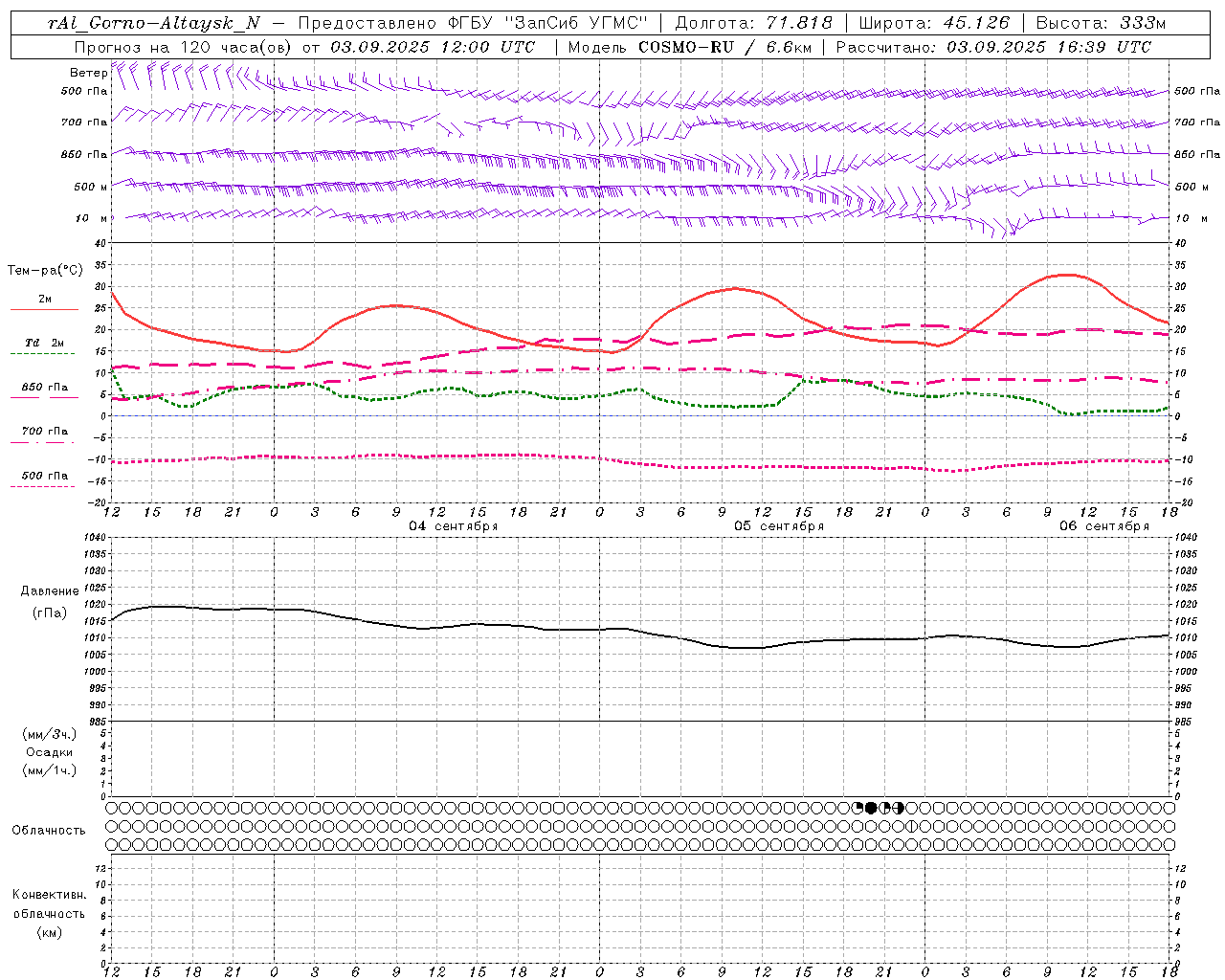The image size is (1225, 980).
Task: Click the Td 2м dew point legend entry
Action: 45,343
